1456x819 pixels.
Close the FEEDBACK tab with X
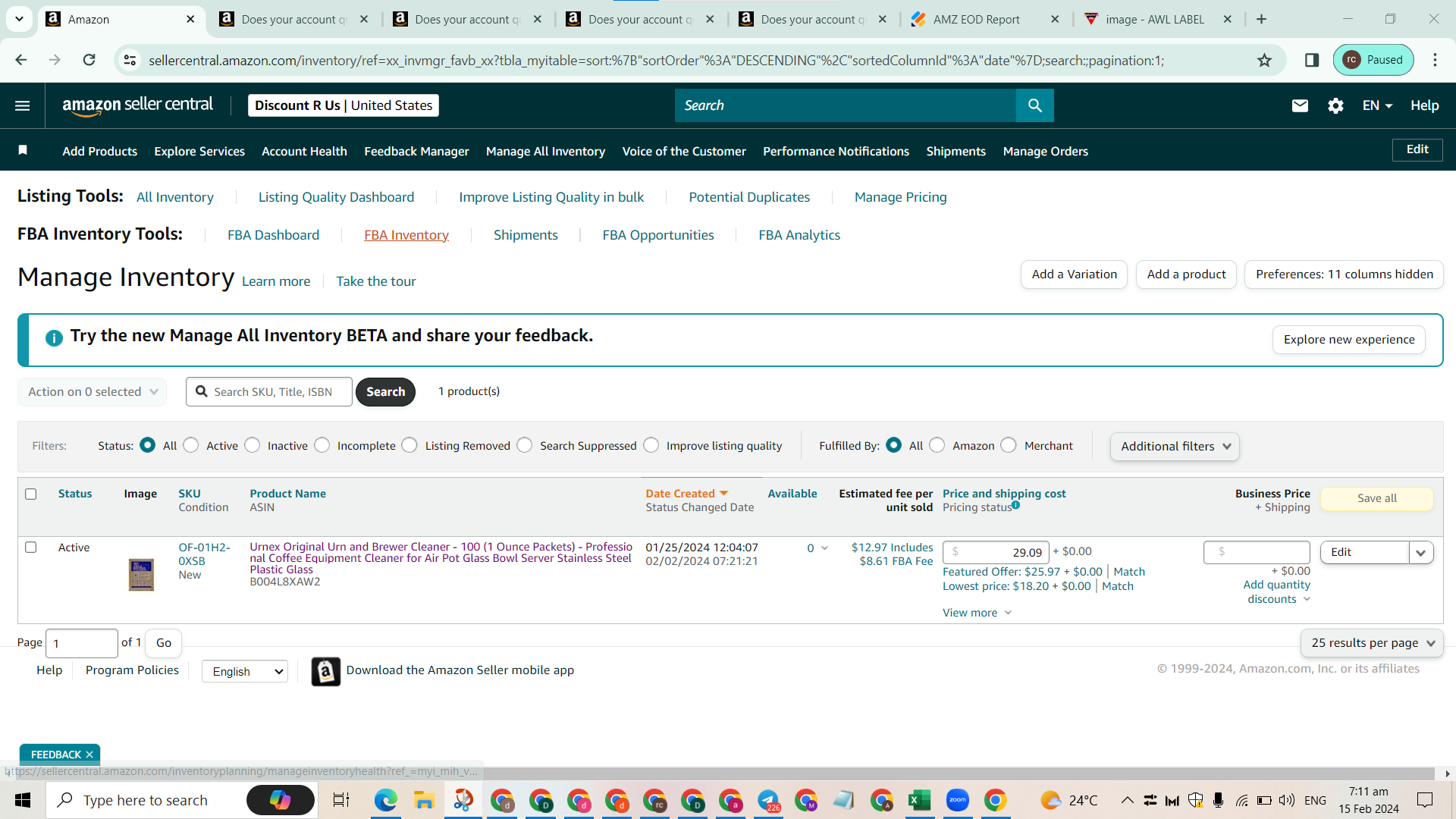point(89,755)
